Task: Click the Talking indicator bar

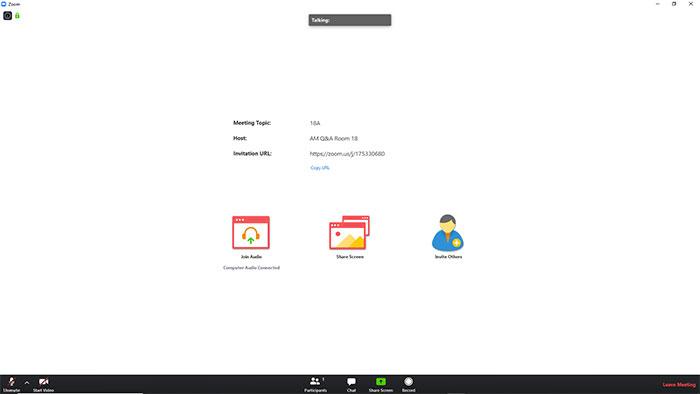Action: pos(350,20)
